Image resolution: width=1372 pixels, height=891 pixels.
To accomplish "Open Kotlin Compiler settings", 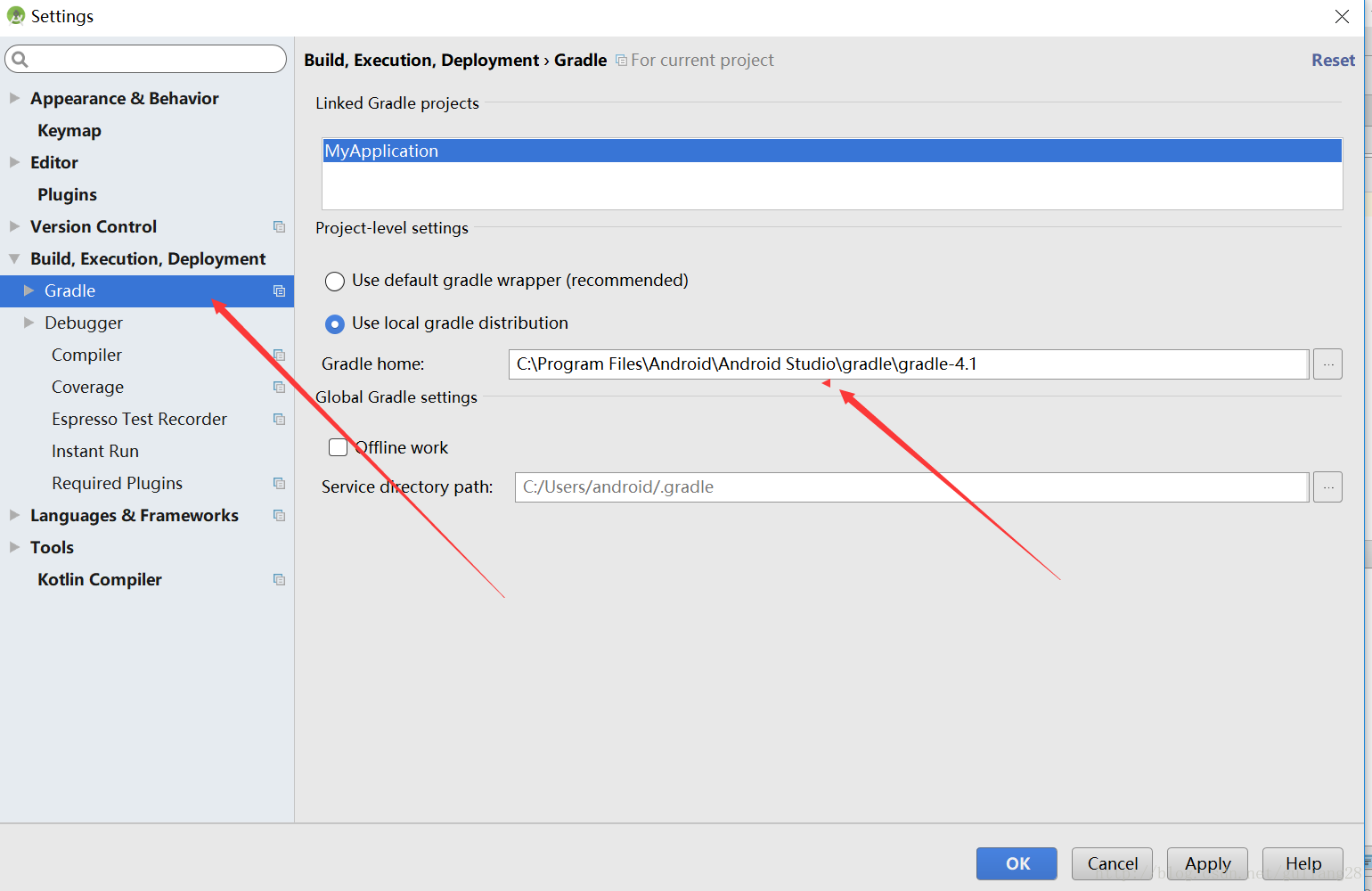I will pyautogui.click(x=100, y=580).
